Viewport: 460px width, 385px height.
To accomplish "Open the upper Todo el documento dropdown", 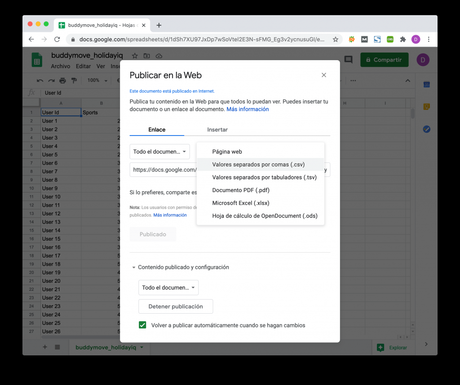I will (160, 152).
